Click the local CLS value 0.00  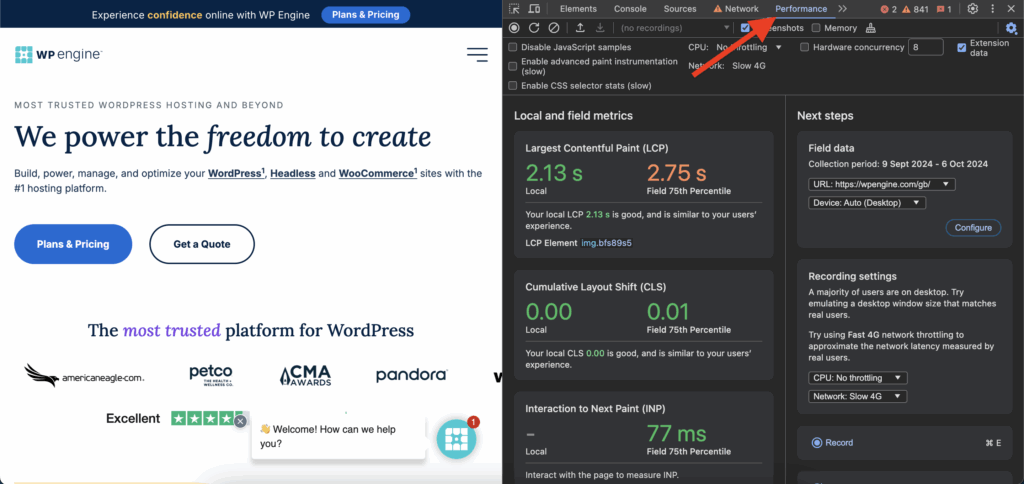coord(549,312)
